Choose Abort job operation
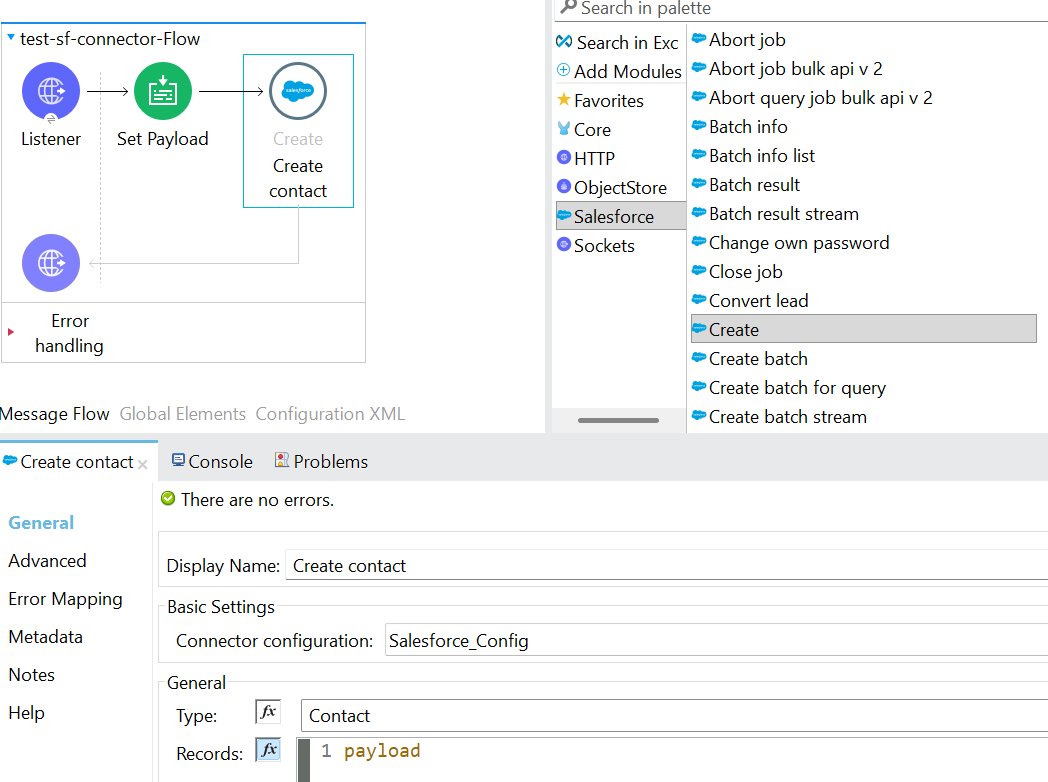 [x=739, y=40]
